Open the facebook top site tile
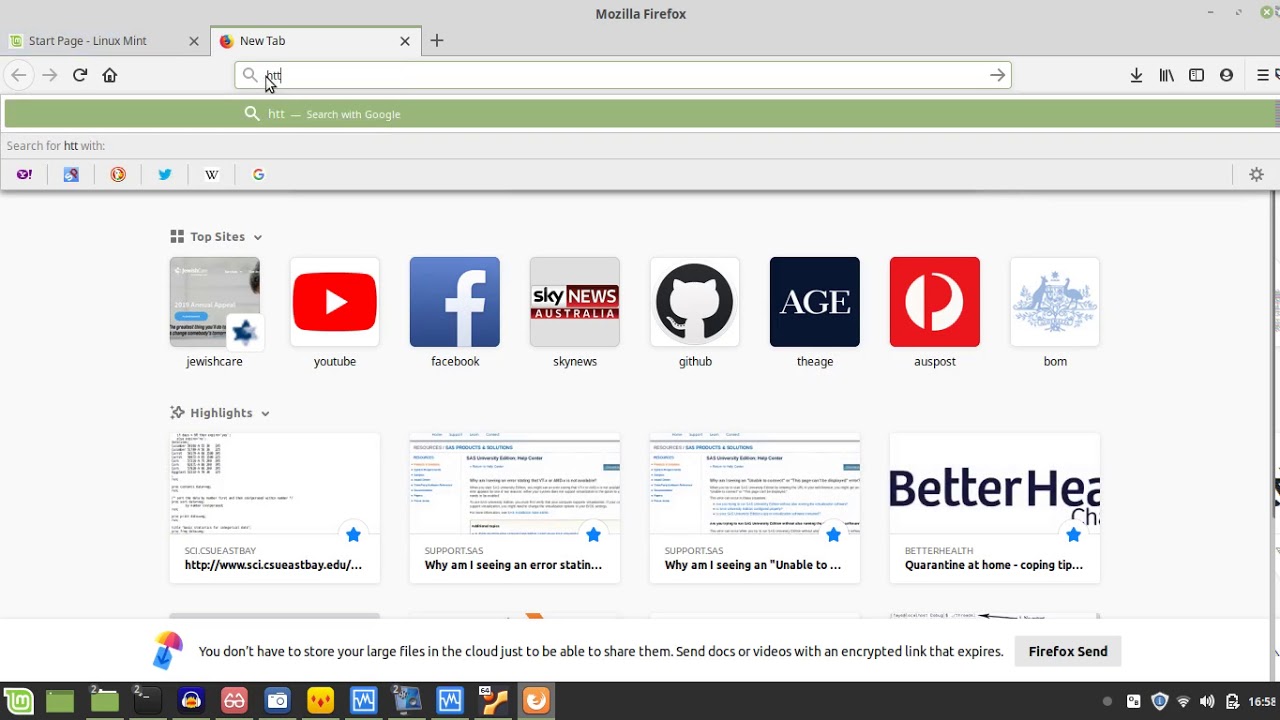 click(455, 313)
